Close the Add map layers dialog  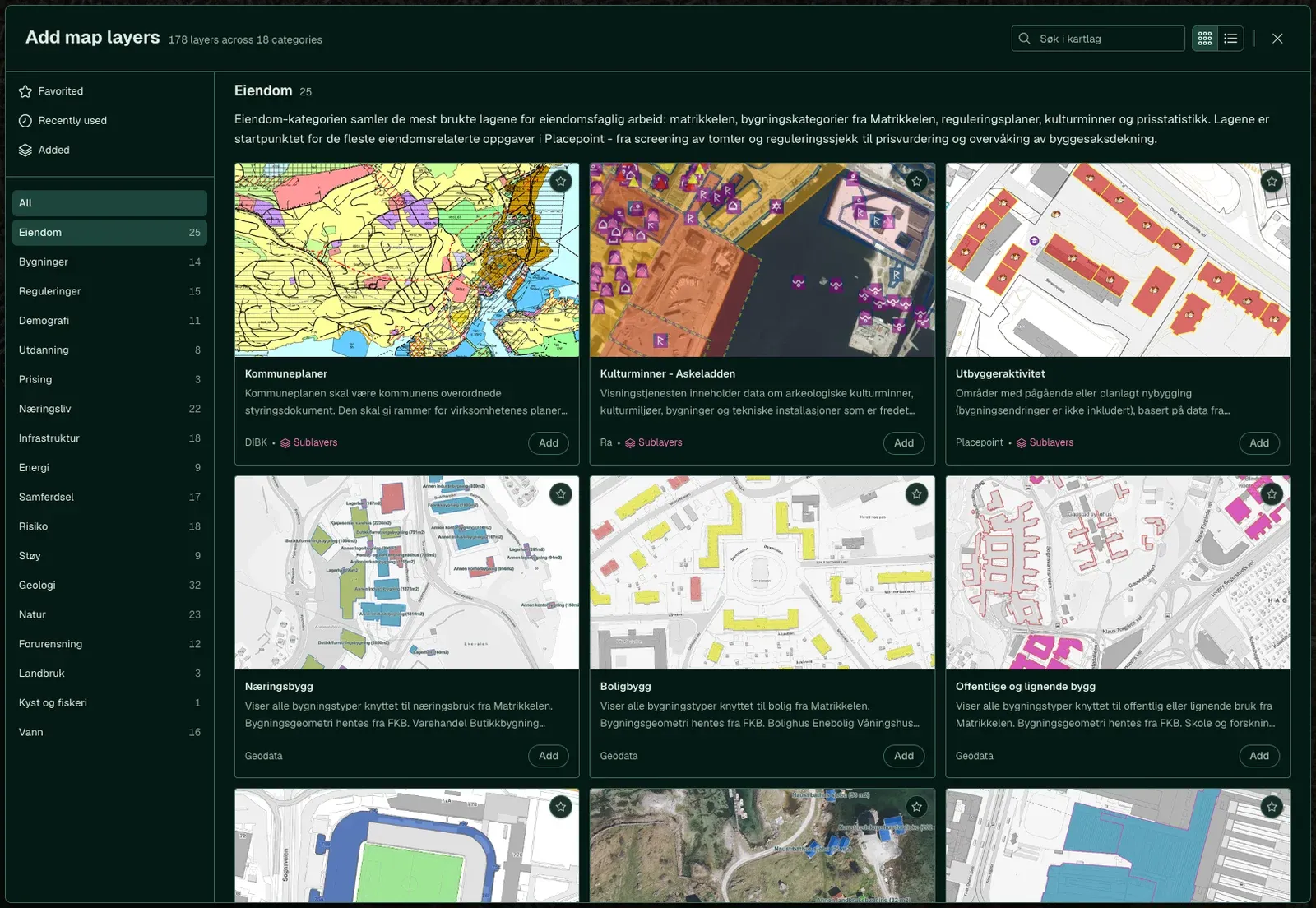tap(1277, 39)
